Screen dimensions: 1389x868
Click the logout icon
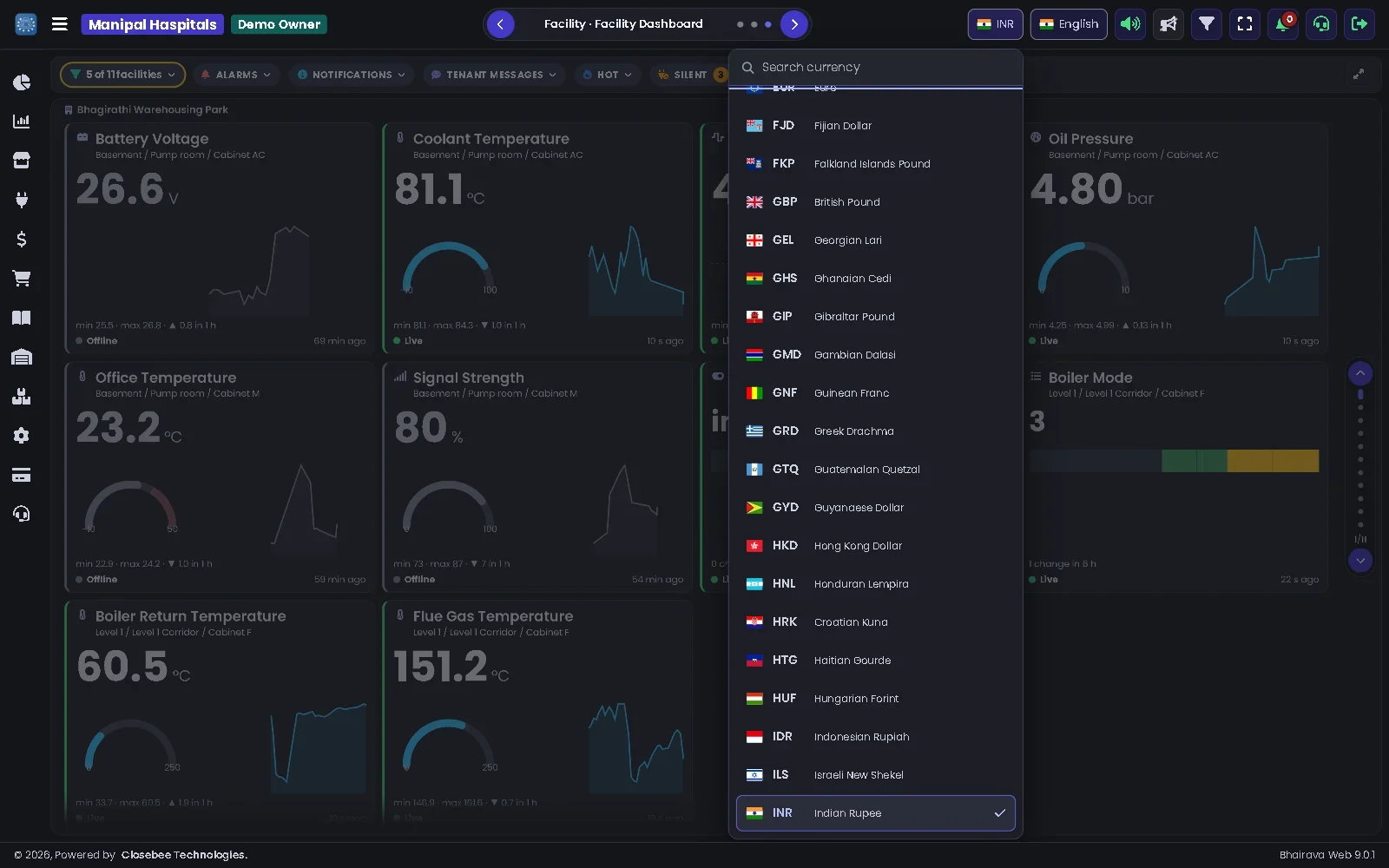(x=1359, y=24)
